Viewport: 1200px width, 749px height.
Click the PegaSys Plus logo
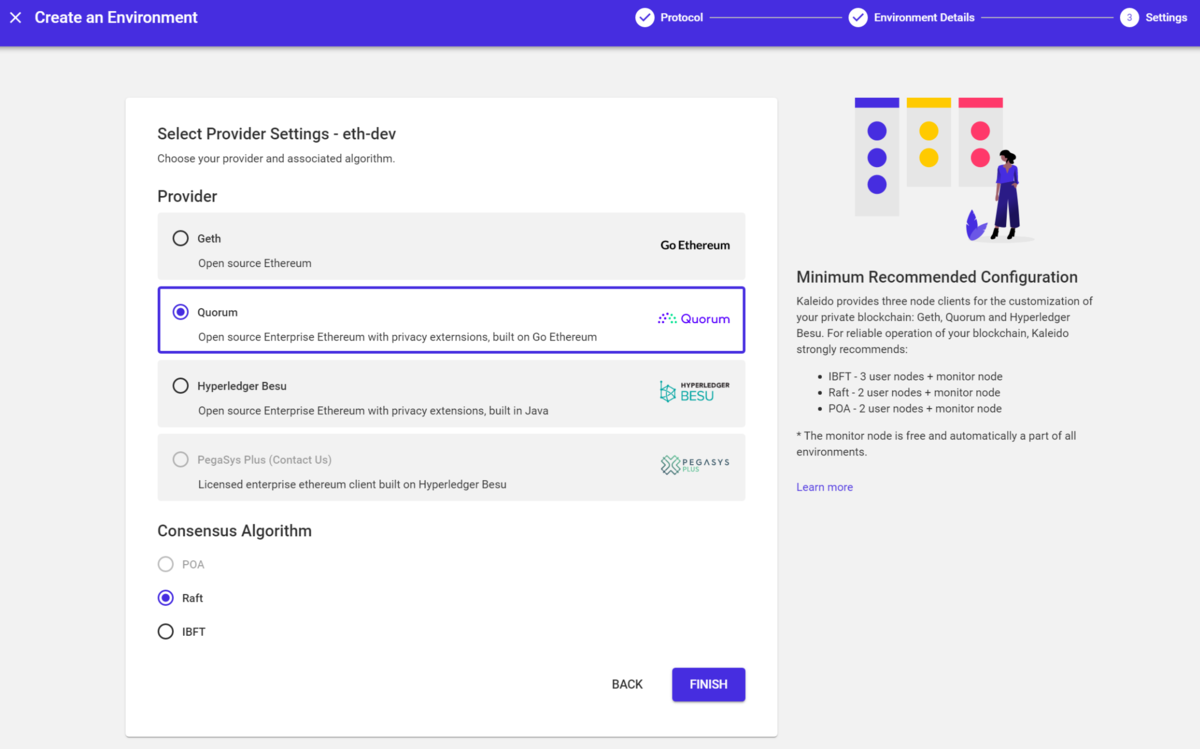pos(695,465)
